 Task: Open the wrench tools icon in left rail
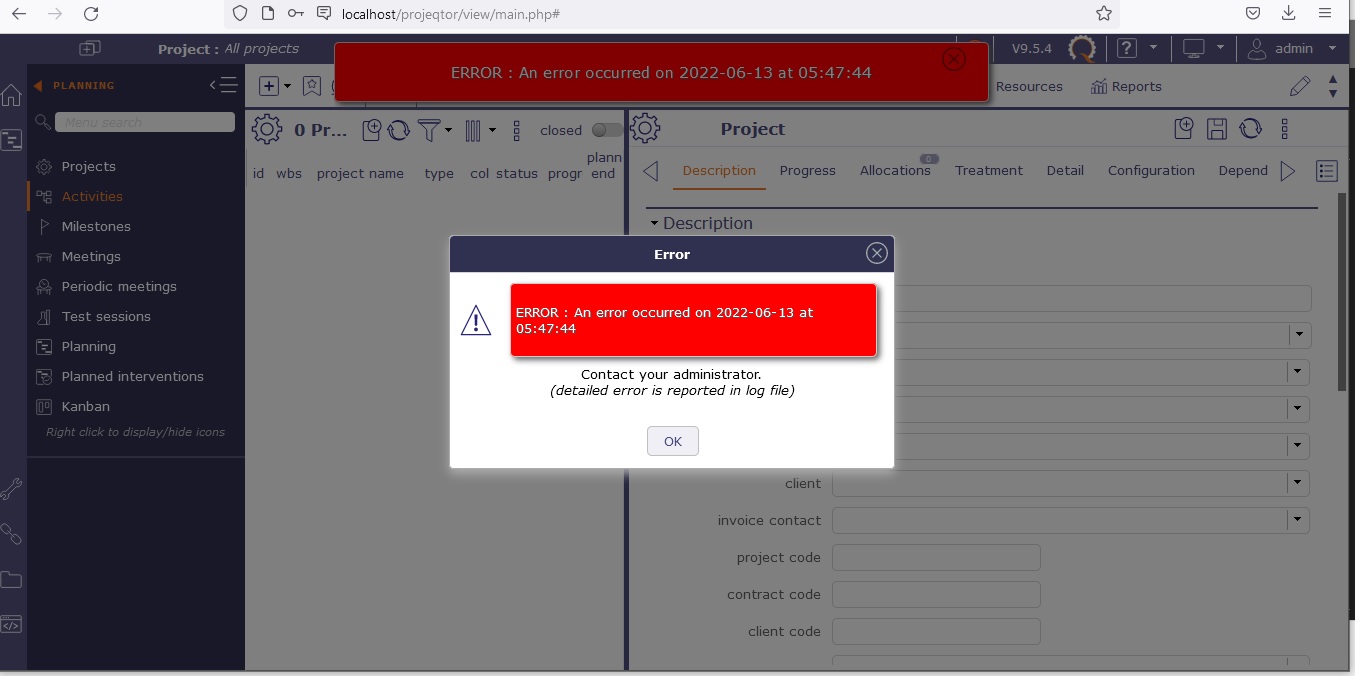(11, 489)
